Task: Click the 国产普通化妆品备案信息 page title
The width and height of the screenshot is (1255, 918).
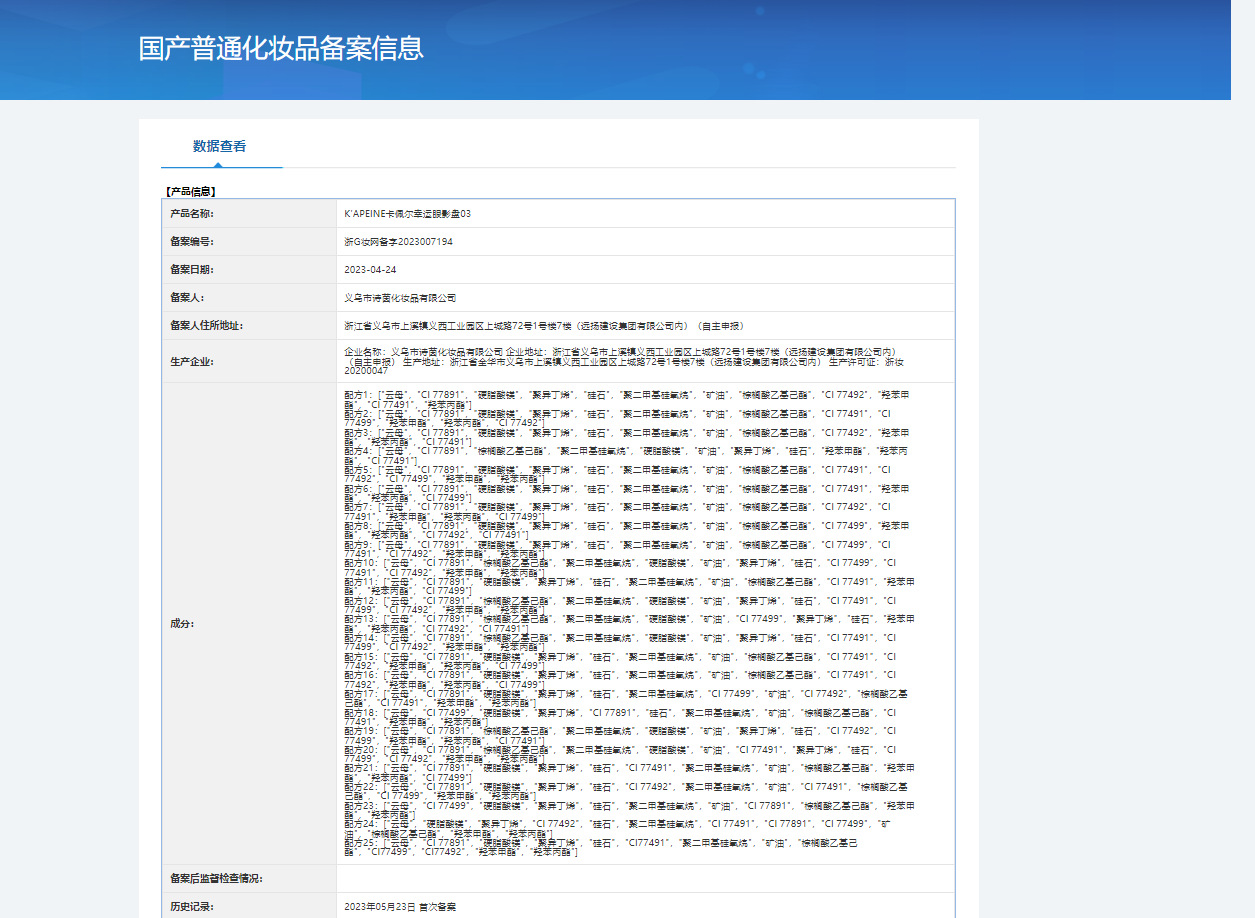Action: (281, 48)
